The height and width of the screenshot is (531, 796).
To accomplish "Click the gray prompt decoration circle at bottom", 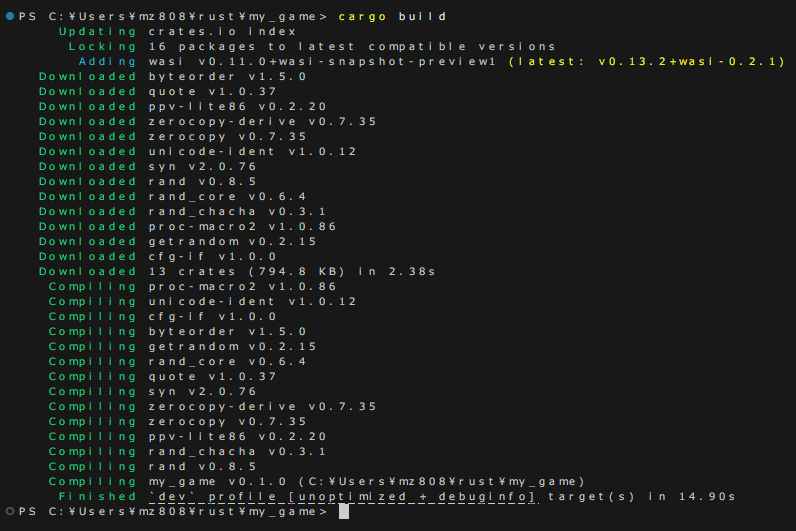I will point(10,511).
